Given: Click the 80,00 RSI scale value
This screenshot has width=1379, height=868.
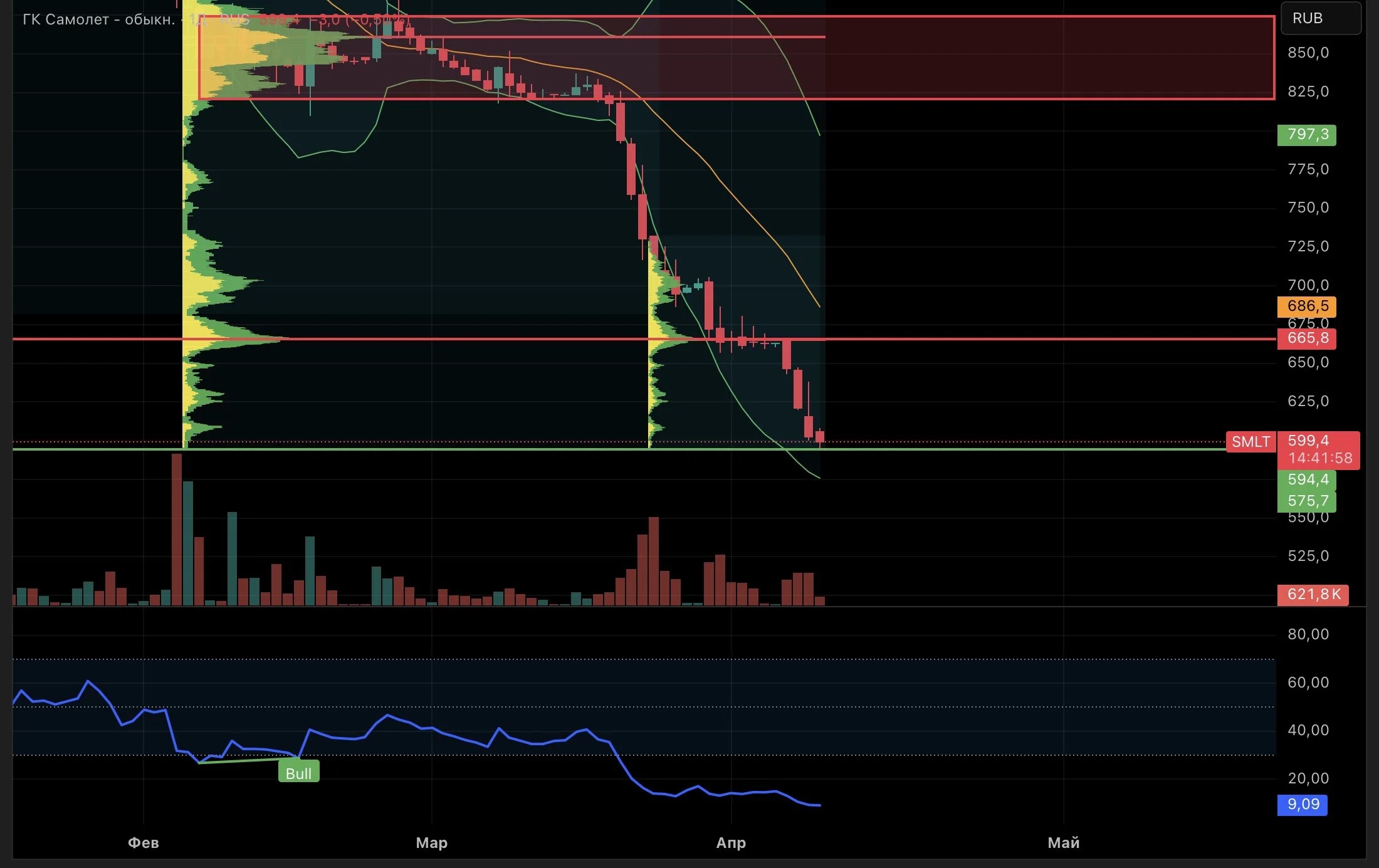Looking at the screenshot, I should click(1308, 634).
